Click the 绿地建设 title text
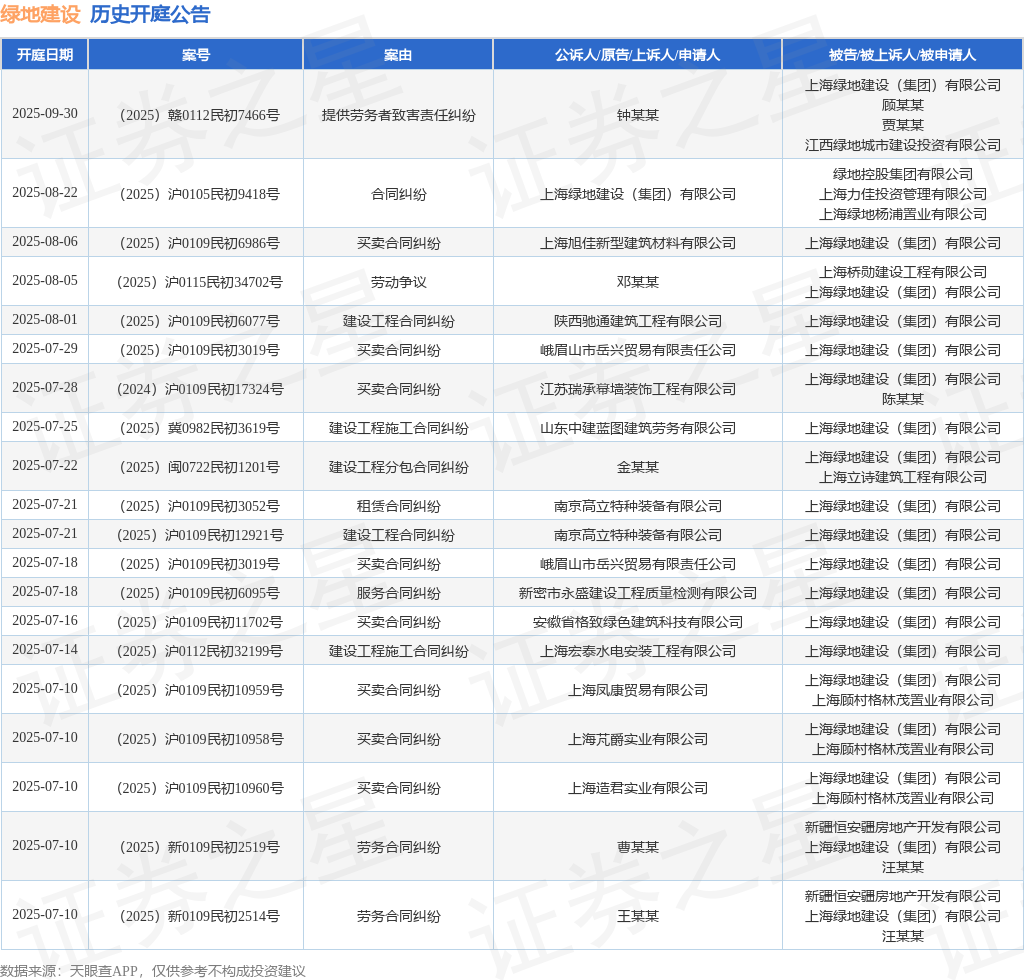Image resolution: width=1024 pixels, height=980 pixels. coord(40,14)
